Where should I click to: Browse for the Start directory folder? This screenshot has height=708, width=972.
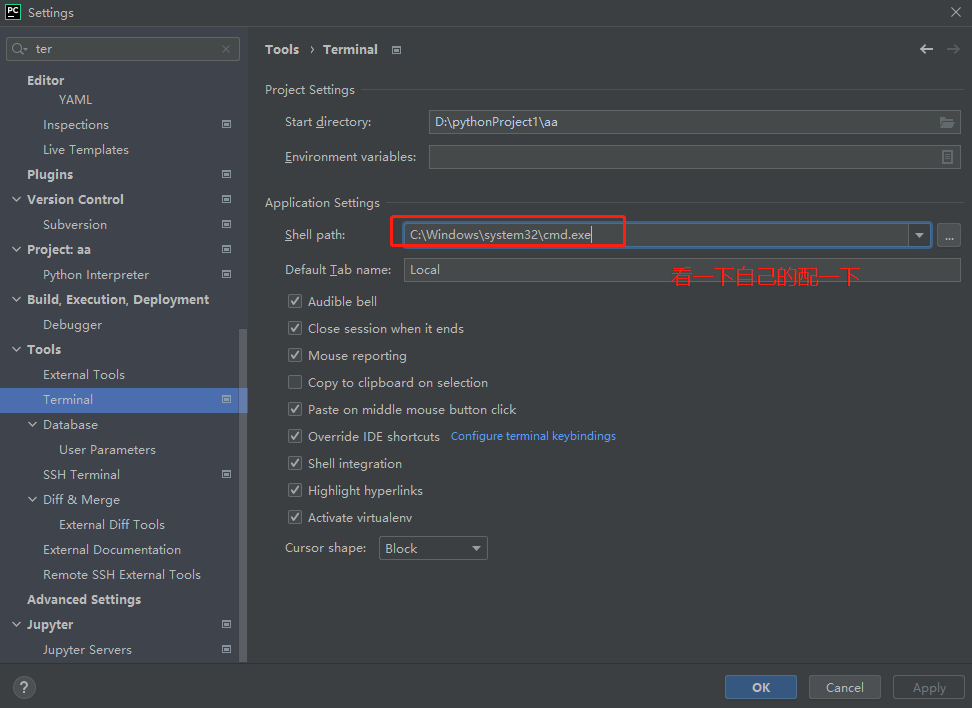point(947,122)
